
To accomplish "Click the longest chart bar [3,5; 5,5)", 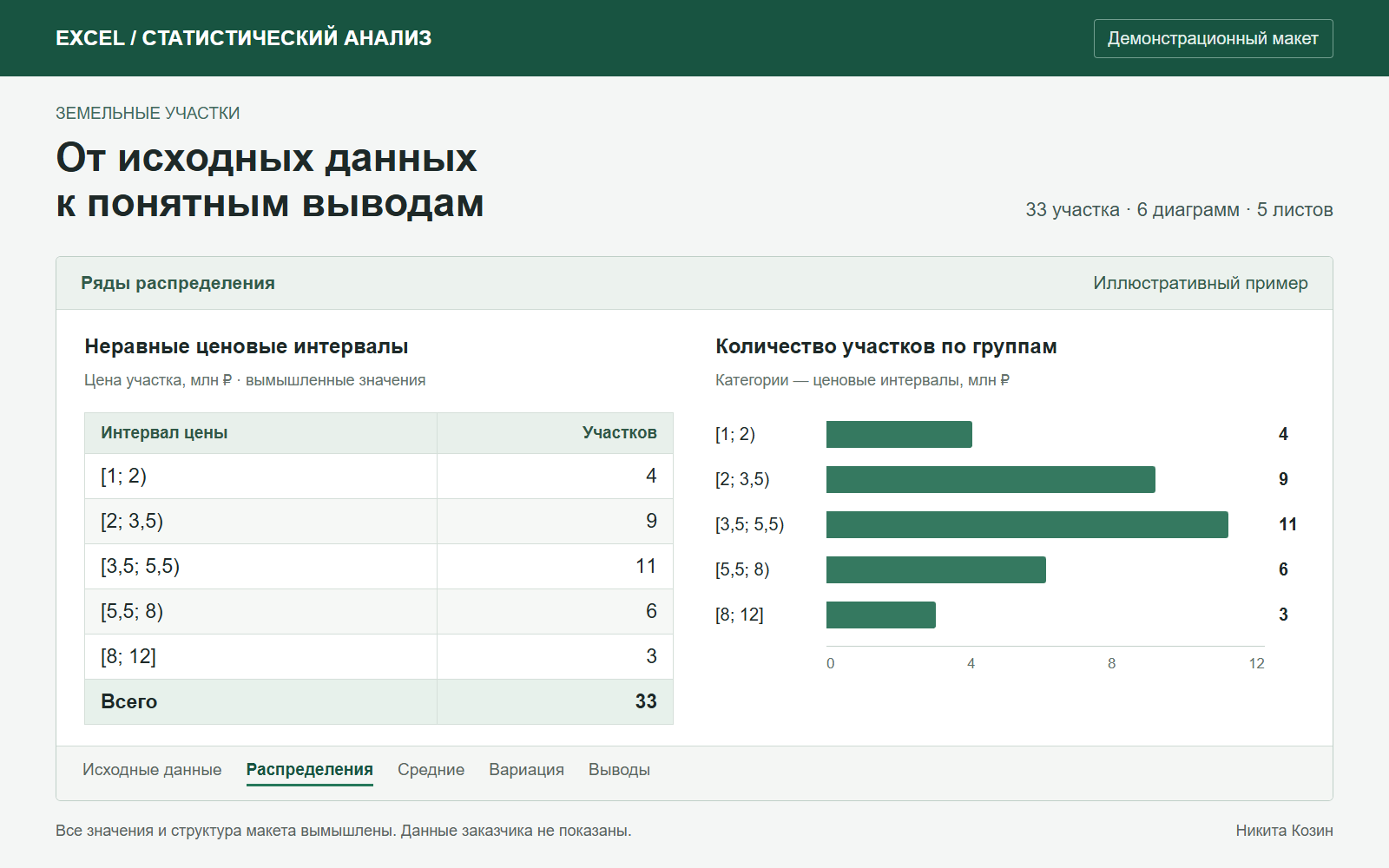I will click(x=1027, y=524).
